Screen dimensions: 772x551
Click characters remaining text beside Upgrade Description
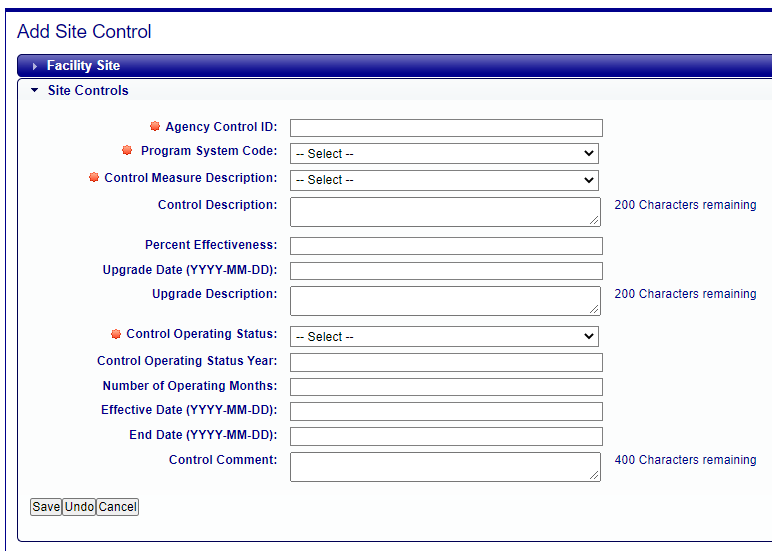685,294
